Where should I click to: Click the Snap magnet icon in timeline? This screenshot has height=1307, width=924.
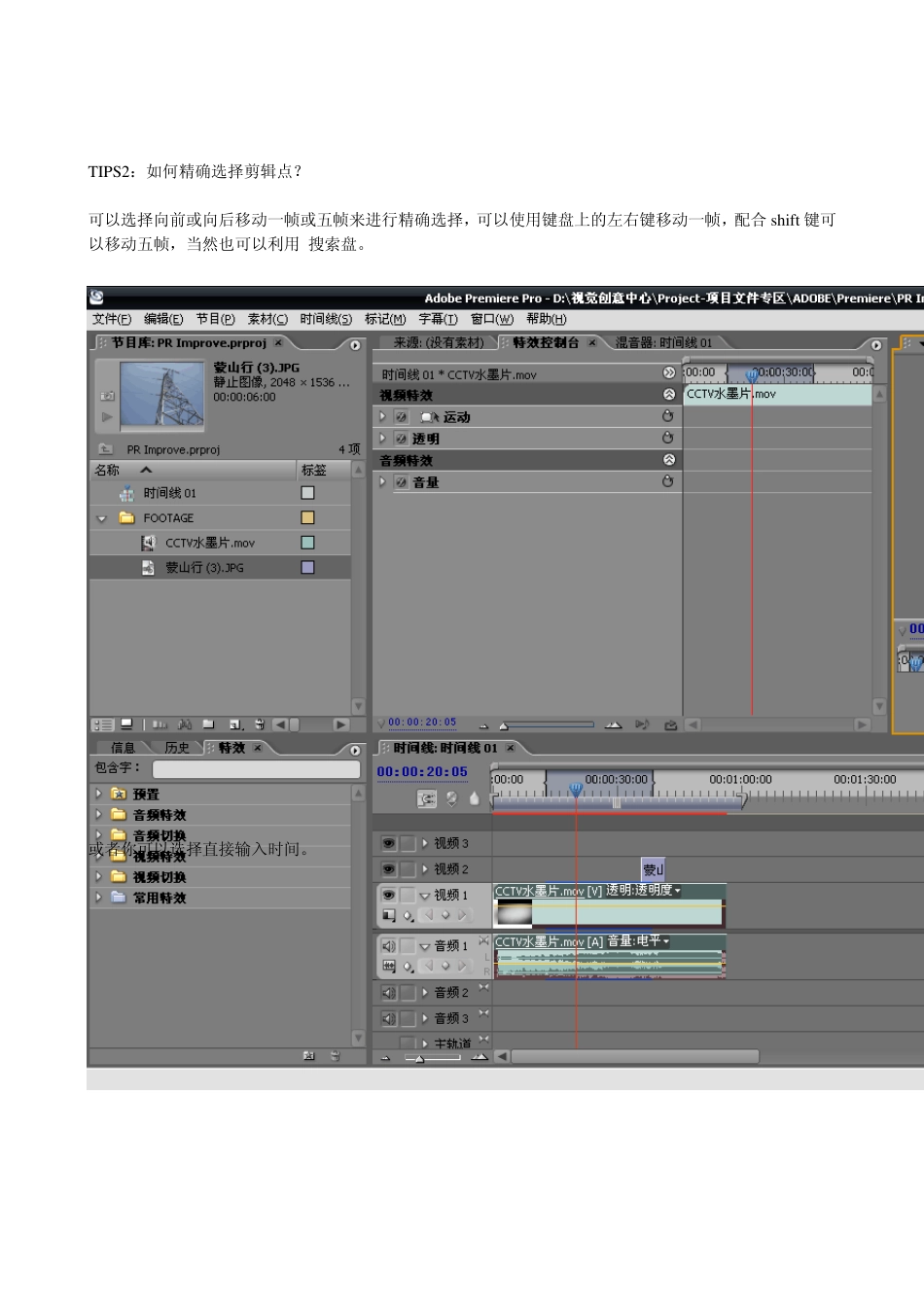pos(427,798)
